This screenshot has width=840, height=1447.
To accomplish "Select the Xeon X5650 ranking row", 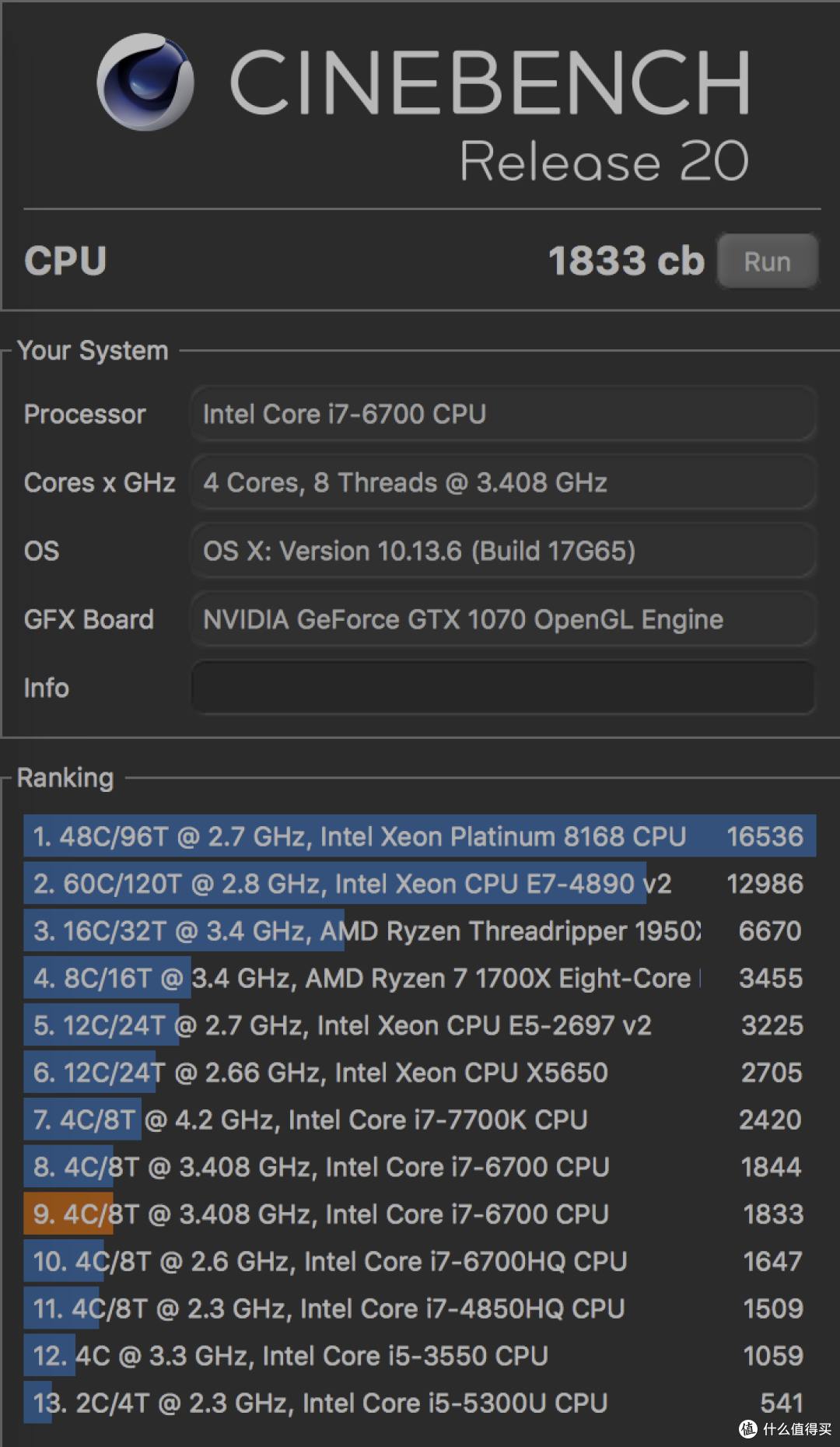I will (420, 1072).
